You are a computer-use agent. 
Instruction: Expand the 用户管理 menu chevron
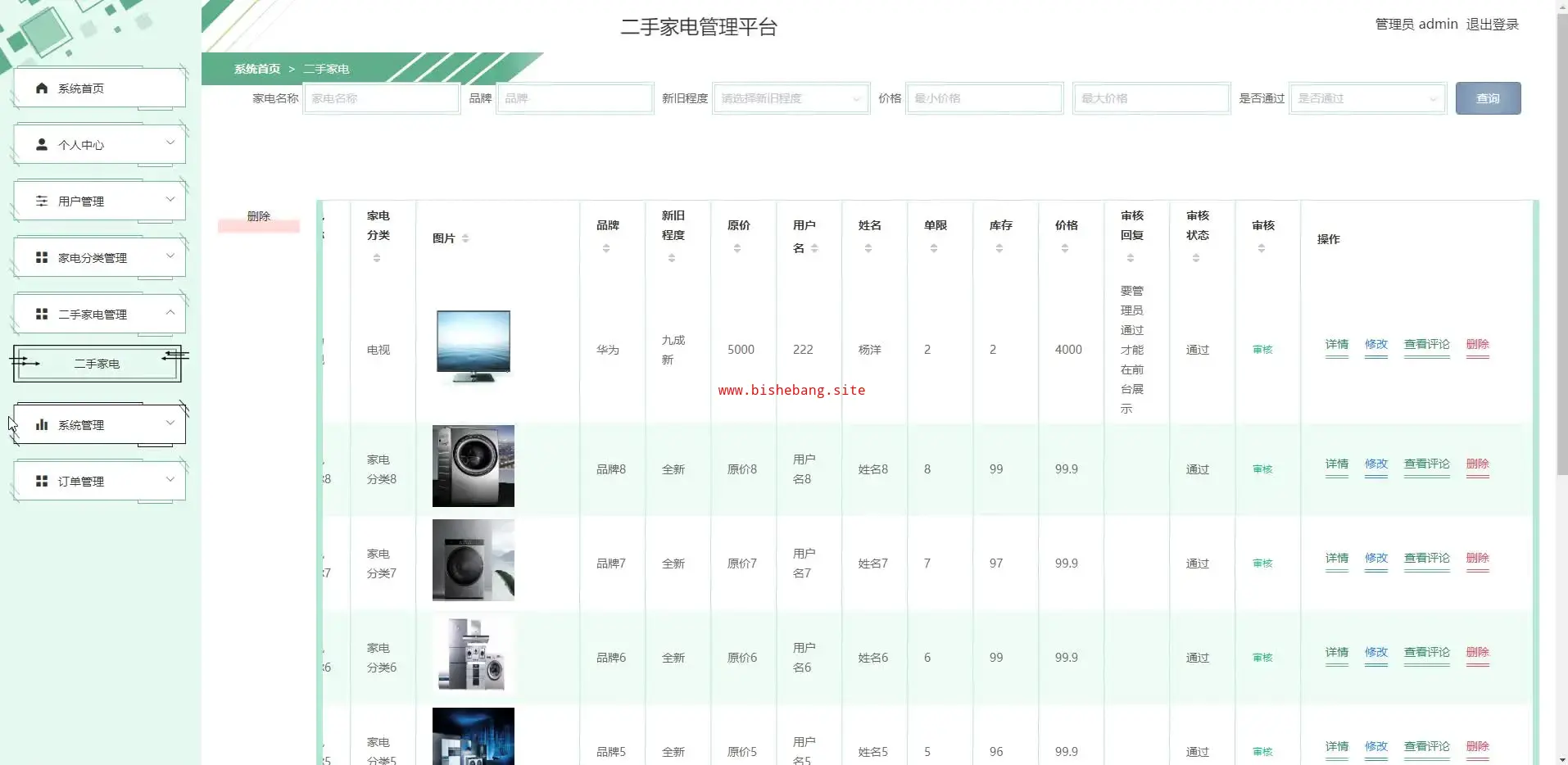[x=170, y=199]
